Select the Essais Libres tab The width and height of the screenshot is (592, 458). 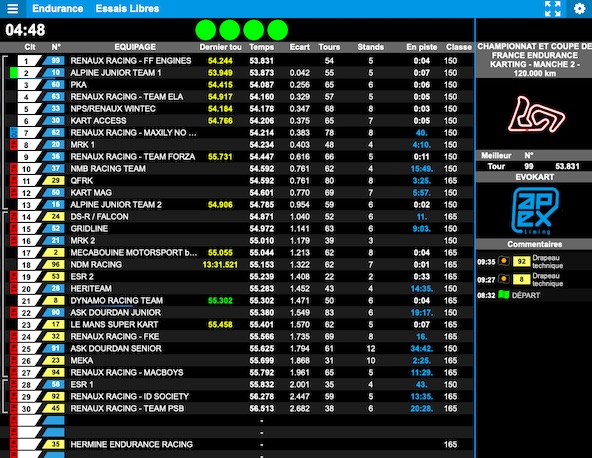click(127, 8)
